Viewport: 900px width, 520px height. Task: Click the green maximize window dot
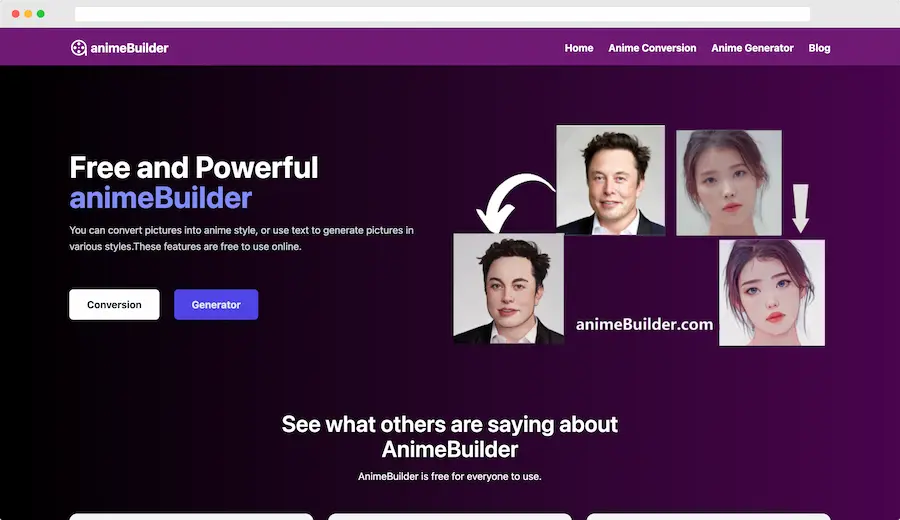(x=41, y=14)
